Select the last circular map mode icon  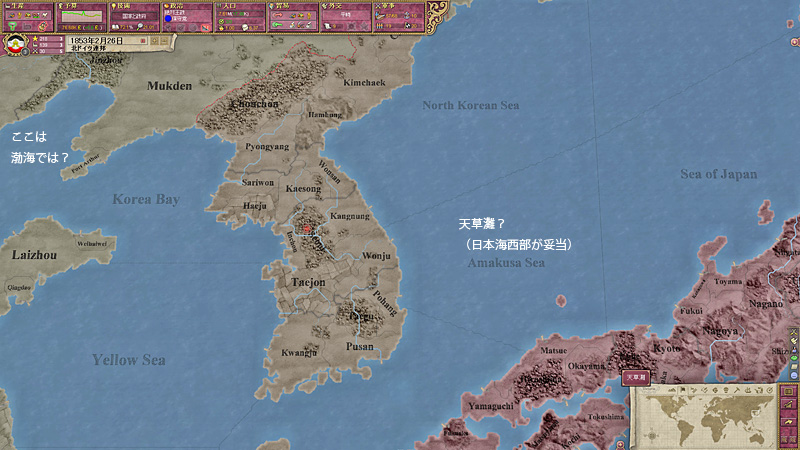pyautogui.click(x=769, y=390)
